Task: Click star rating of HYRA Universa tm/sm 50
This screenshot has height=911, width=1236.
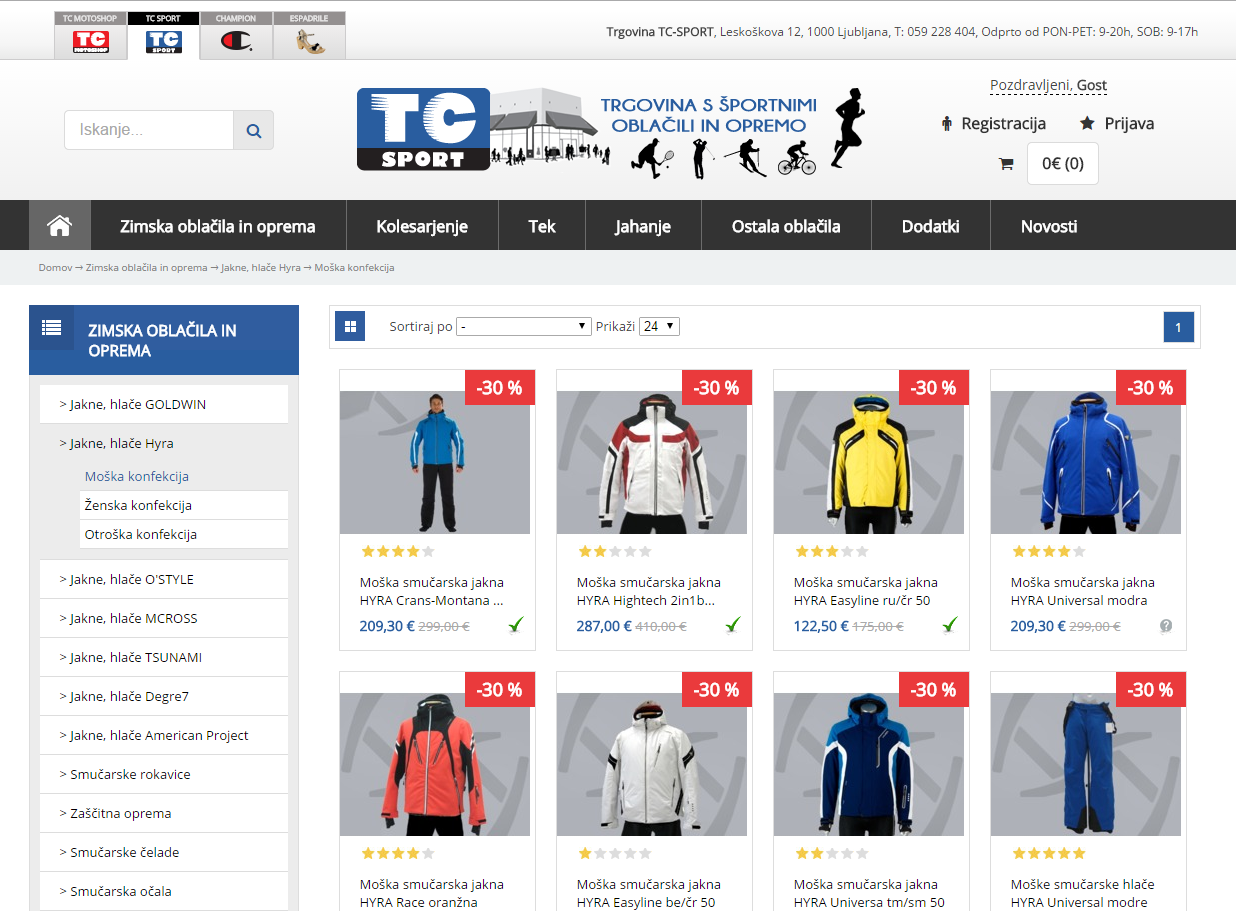Action: [x=832, y=853]
